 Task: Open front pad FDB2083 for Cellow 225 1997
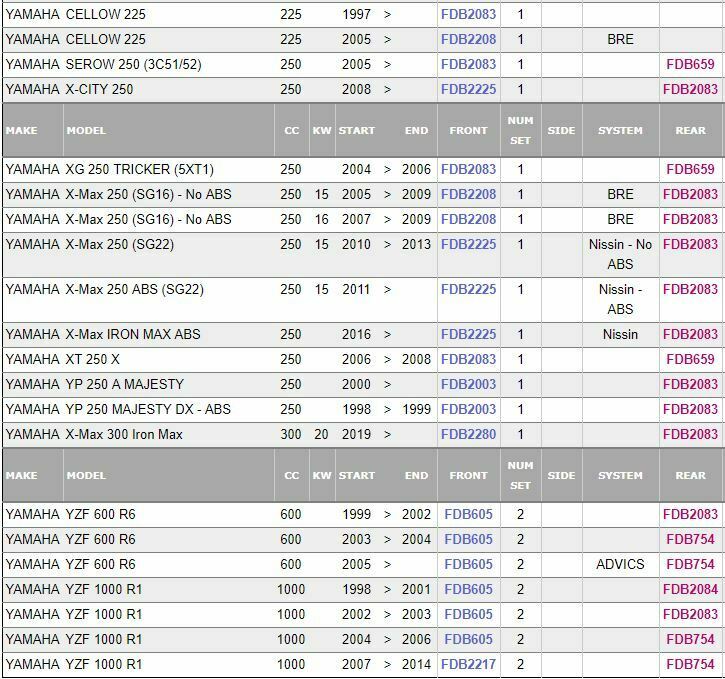468,14
